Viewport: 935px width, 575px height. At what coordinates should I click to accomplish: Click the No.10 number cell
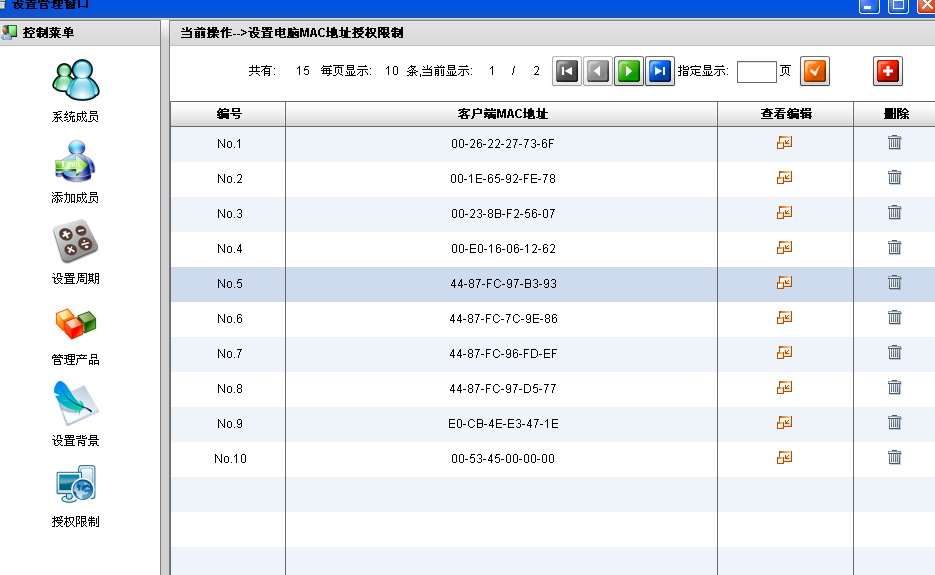(x=229, y=459)
